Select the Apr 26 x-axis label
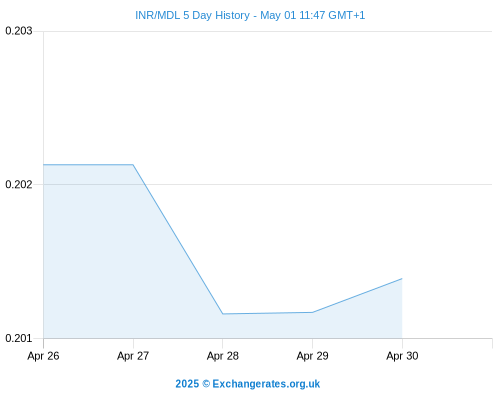 [43, 356]
